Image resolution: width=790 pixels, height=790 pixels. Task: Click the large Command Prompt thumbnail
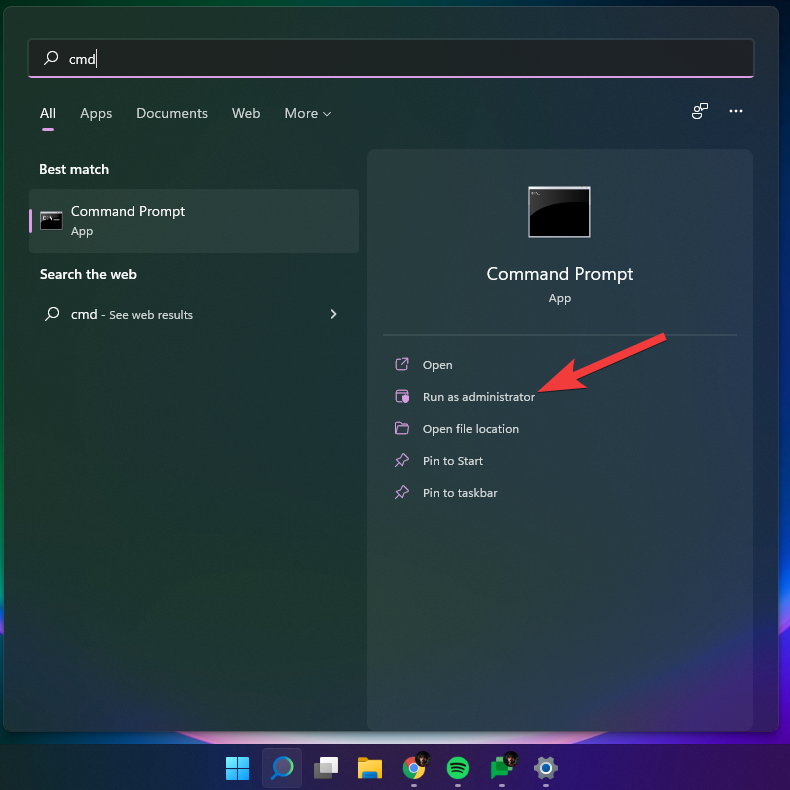[x=559, y=212]
